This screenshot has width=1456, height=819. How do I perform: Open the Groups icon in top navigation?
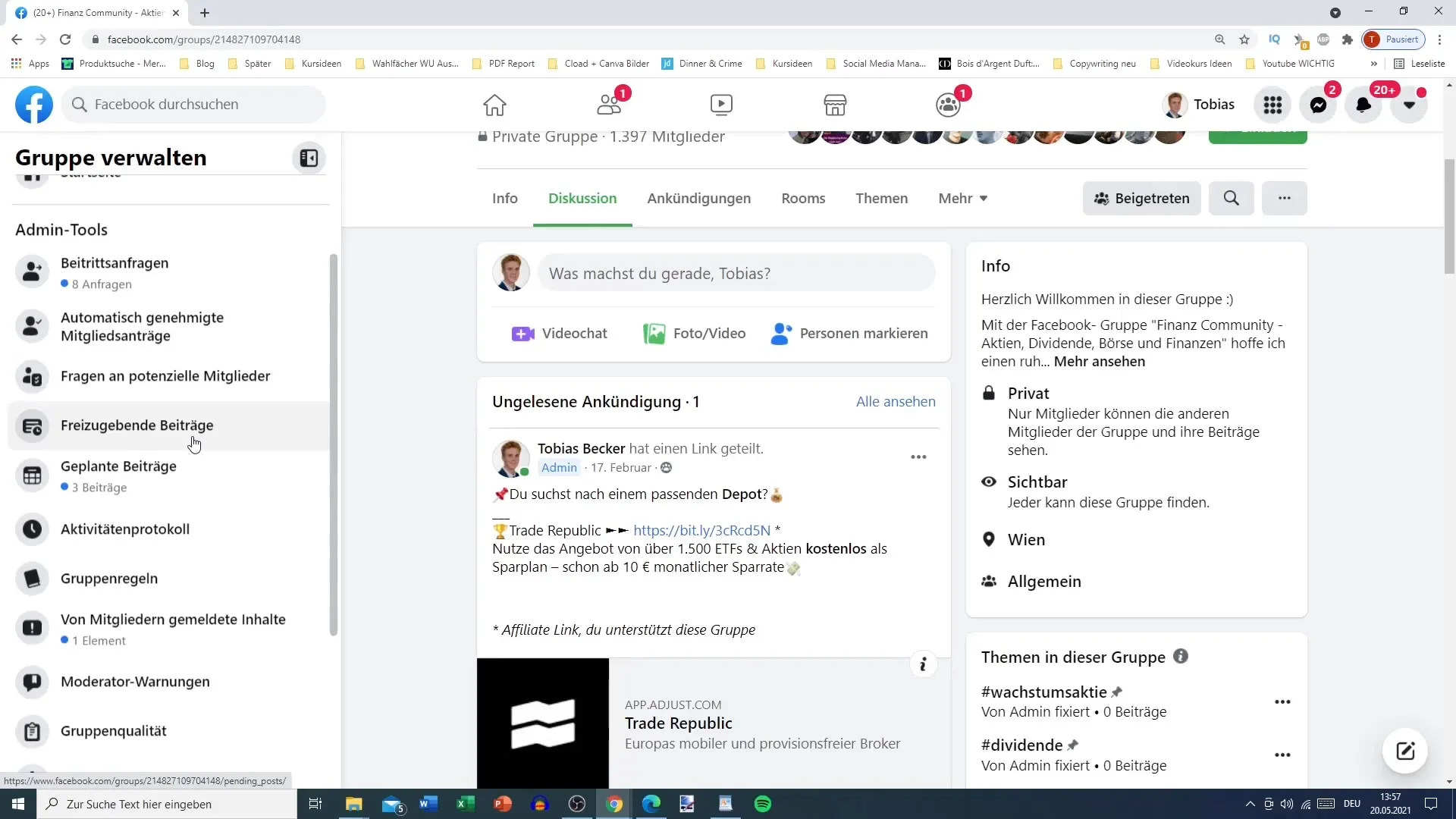pos(948,105)
